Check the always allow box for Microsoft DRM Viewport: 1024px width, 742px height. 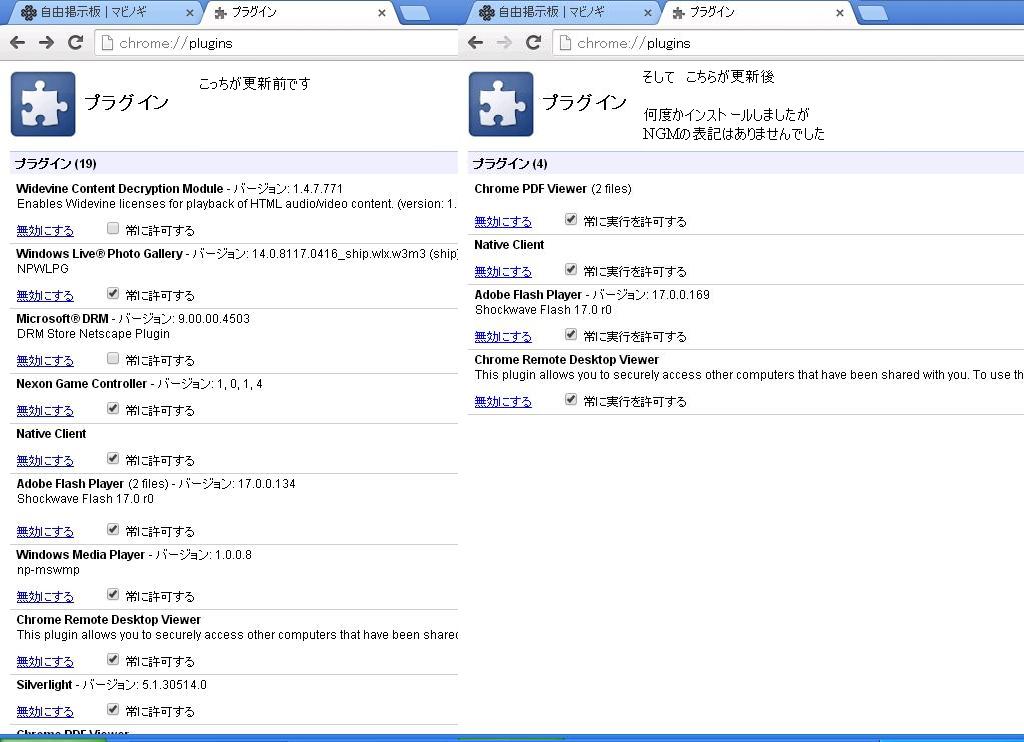tap(113, 359)
